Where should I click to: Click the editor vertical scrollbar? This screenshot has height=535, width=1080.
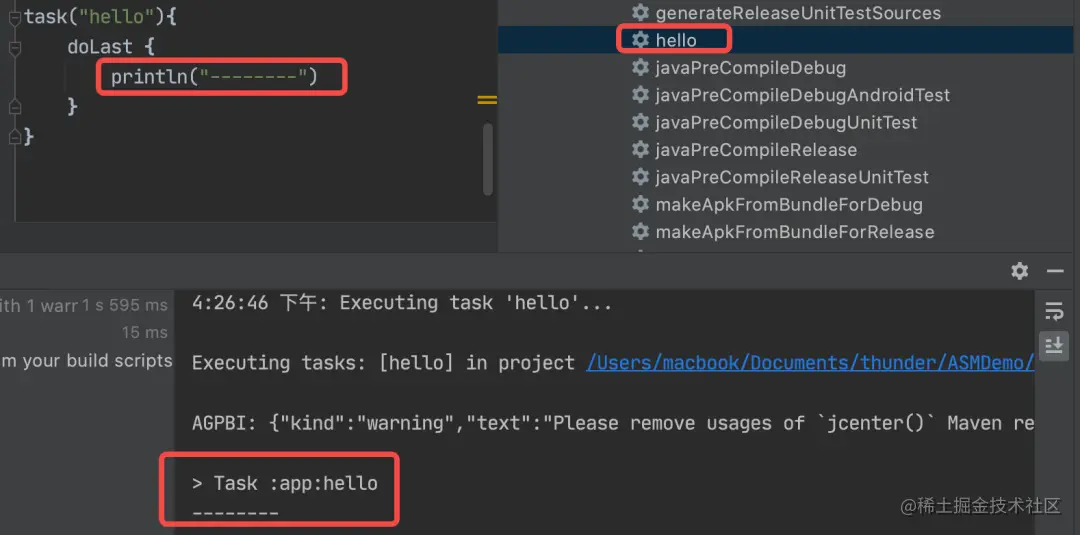pos(488,159)
